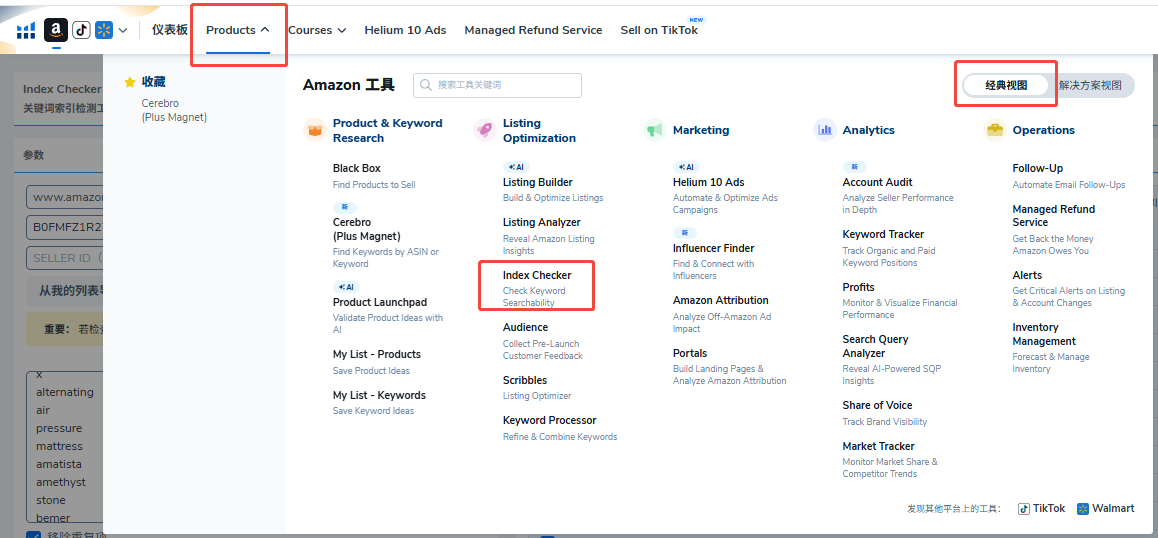The image size is (1158, 538).
Task: Switch to 解决方案视图 view
Action: pos(1090,85)
